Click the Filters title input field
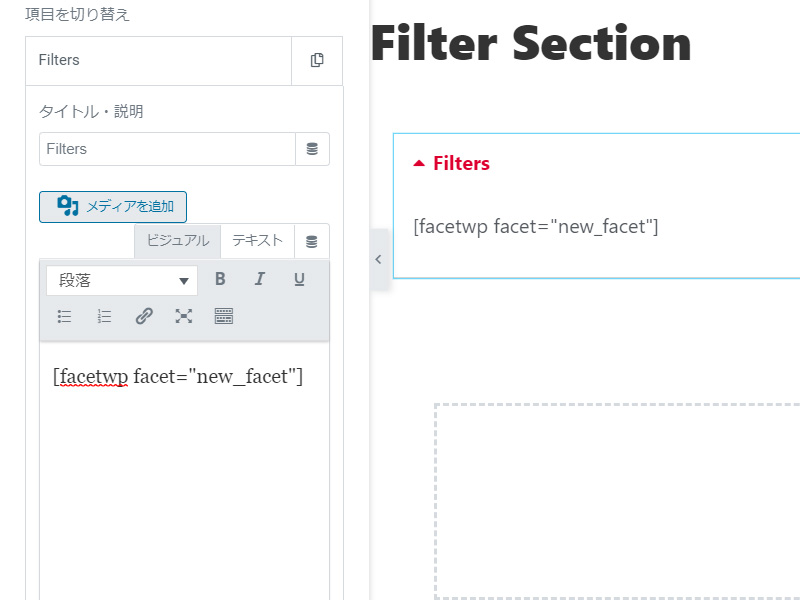This screenshot has width=800, height=600. [x=167, y=149]
